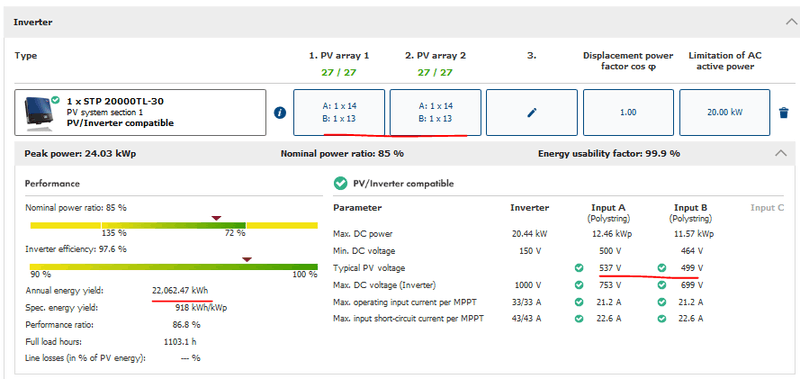Click green check in Input B operating current row
Viewport: 800px width, 379px height.
(662, 302)
